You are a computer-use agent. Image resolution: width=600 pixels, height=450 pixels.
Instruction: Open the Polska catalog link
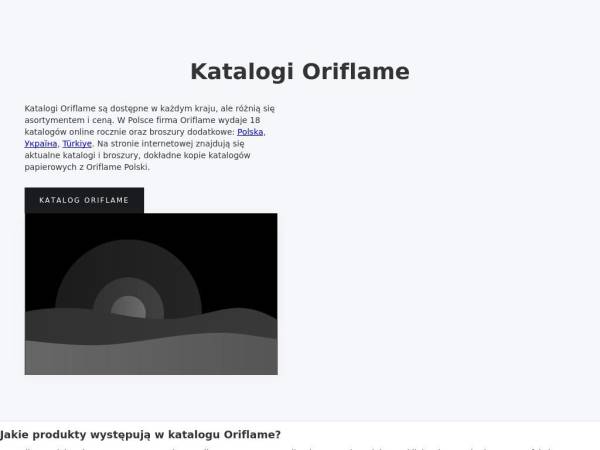250,132
